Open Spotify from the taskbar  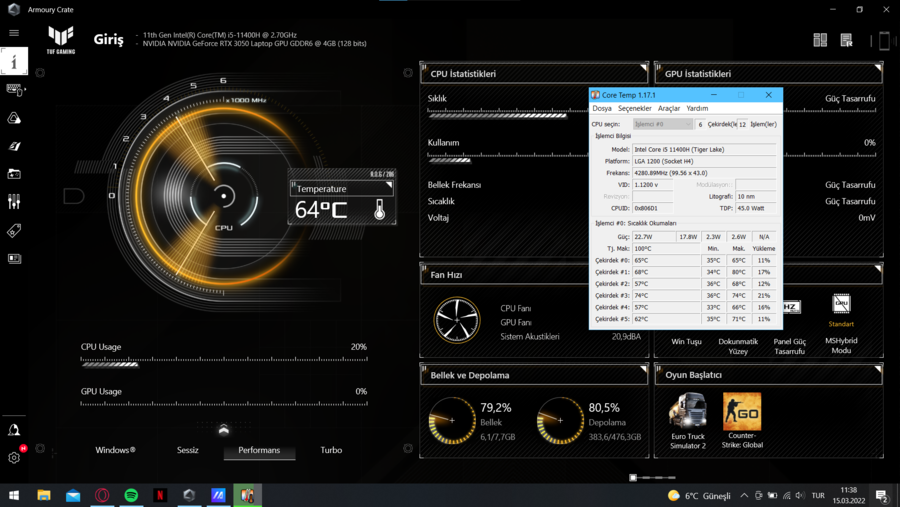(131, 495)
